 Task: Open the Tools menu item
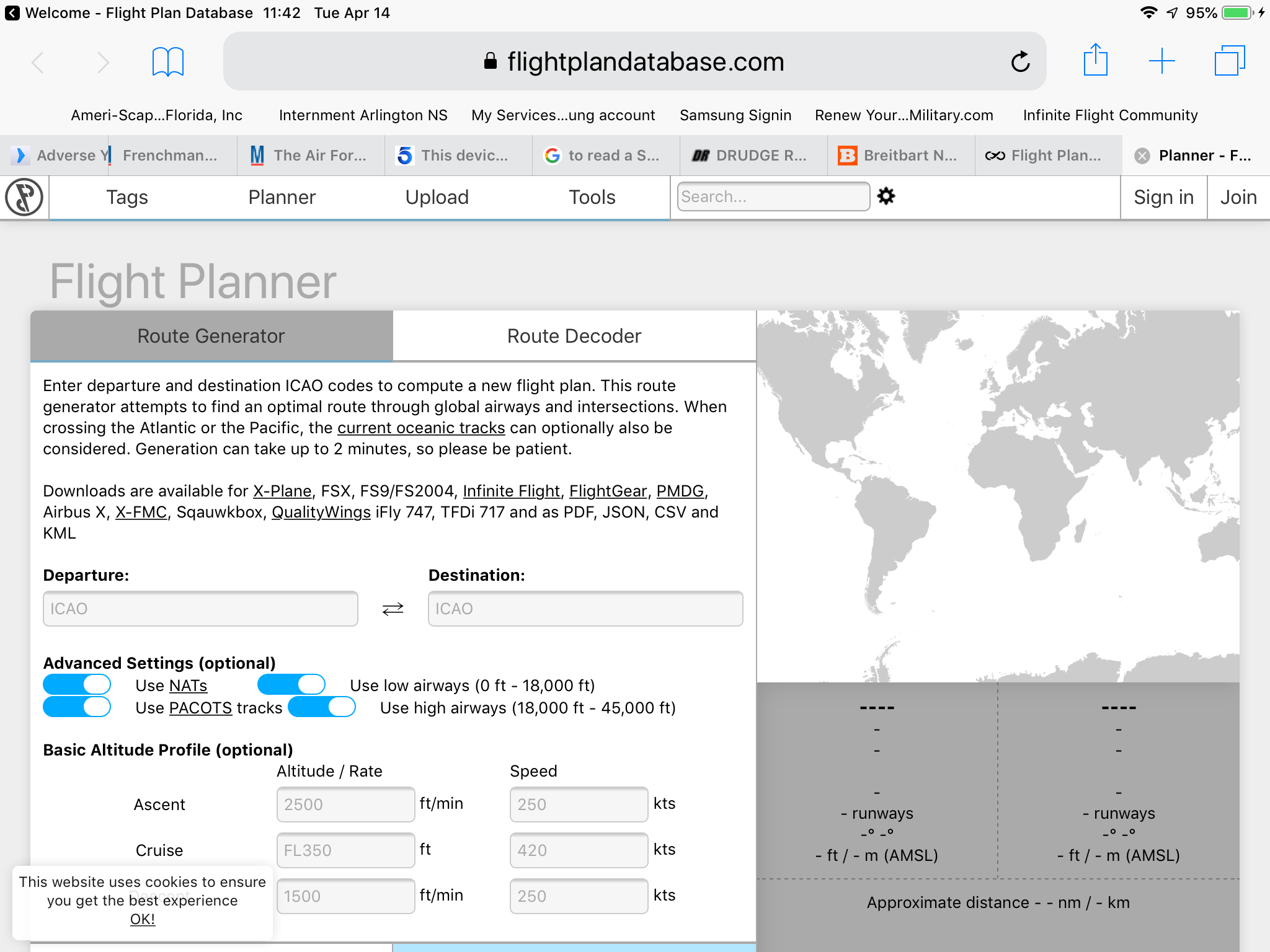(592, 197)
